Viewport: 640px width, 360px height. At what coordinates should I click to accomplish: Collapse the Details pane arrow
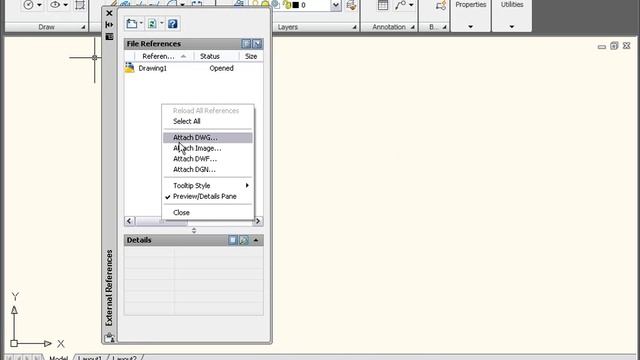pos(256,240)
